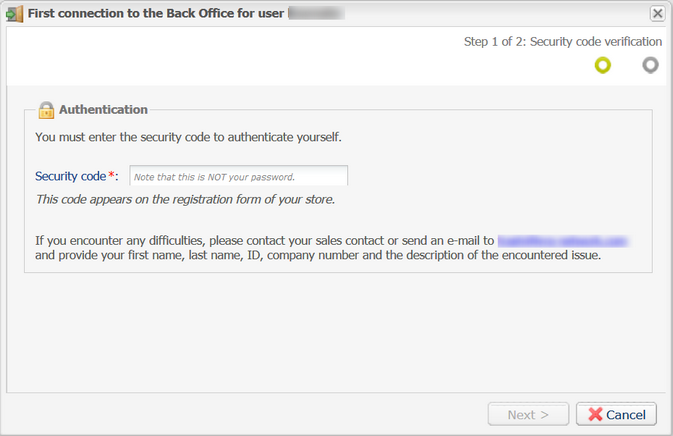Focus the Security code input field
673x436 pixels.
click(239, 176)
